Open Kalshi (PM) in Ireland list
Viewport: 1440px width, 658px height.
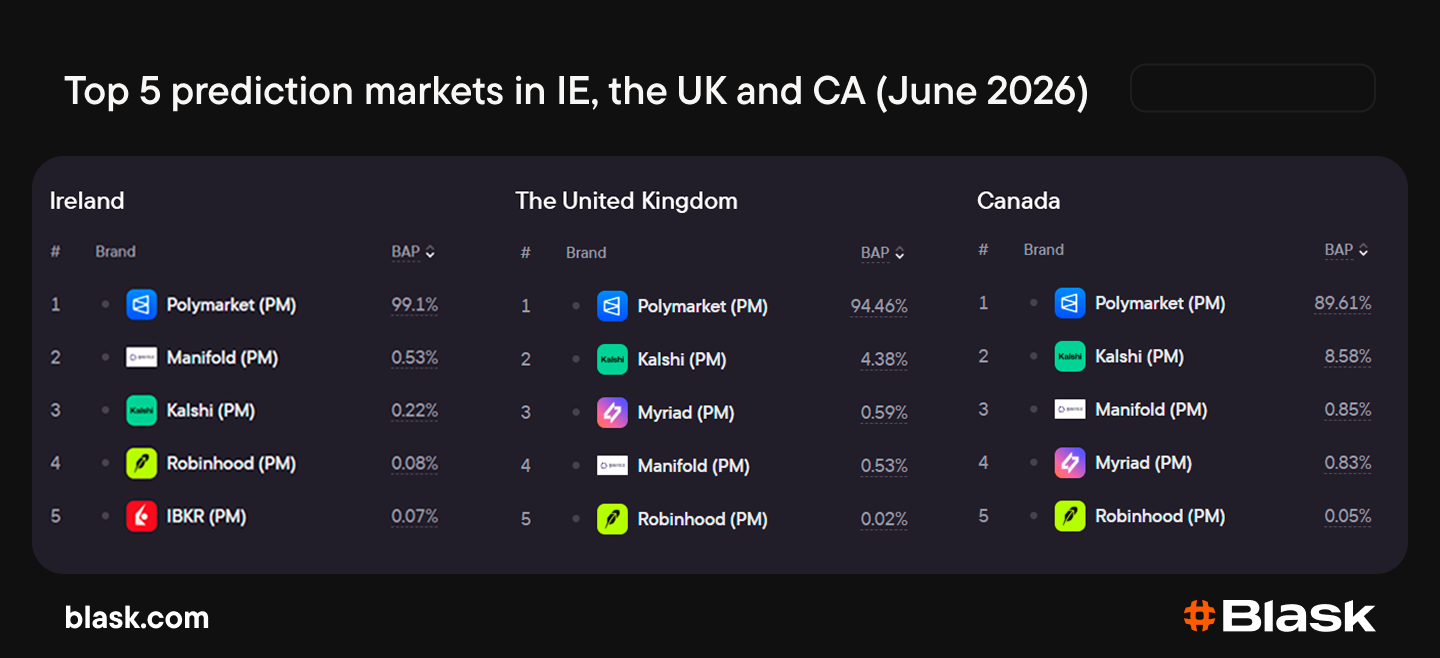click(x=211, y=411)
